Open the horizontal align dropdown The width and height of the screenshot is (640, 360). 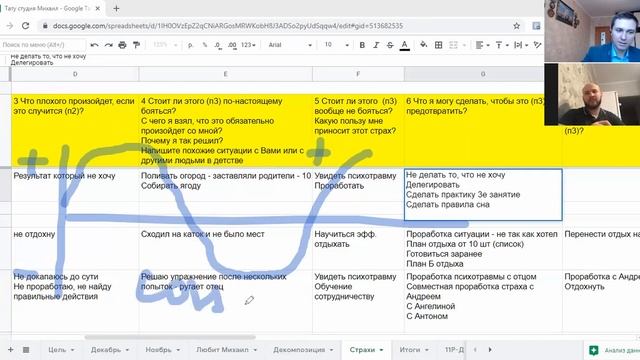click(x=482, y=45)
